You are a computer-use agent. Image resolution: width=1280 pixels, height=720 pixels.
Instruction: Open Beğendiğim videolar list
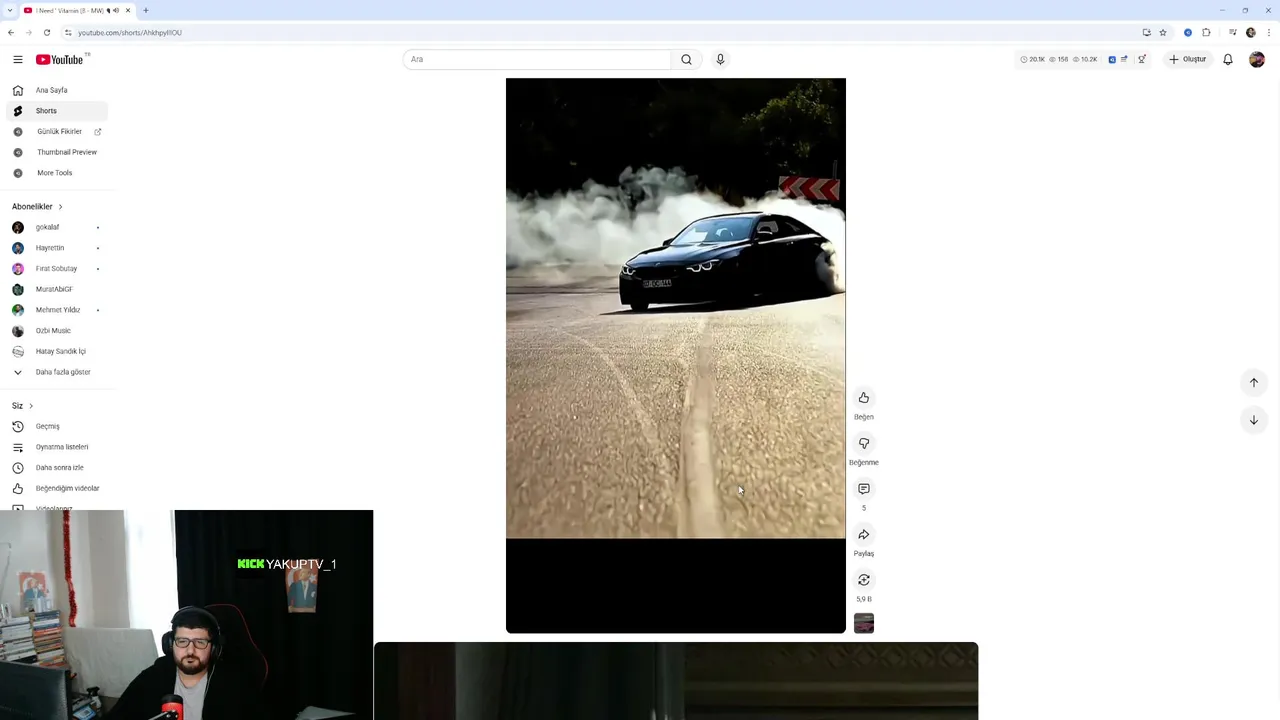[x=57, y=488]
